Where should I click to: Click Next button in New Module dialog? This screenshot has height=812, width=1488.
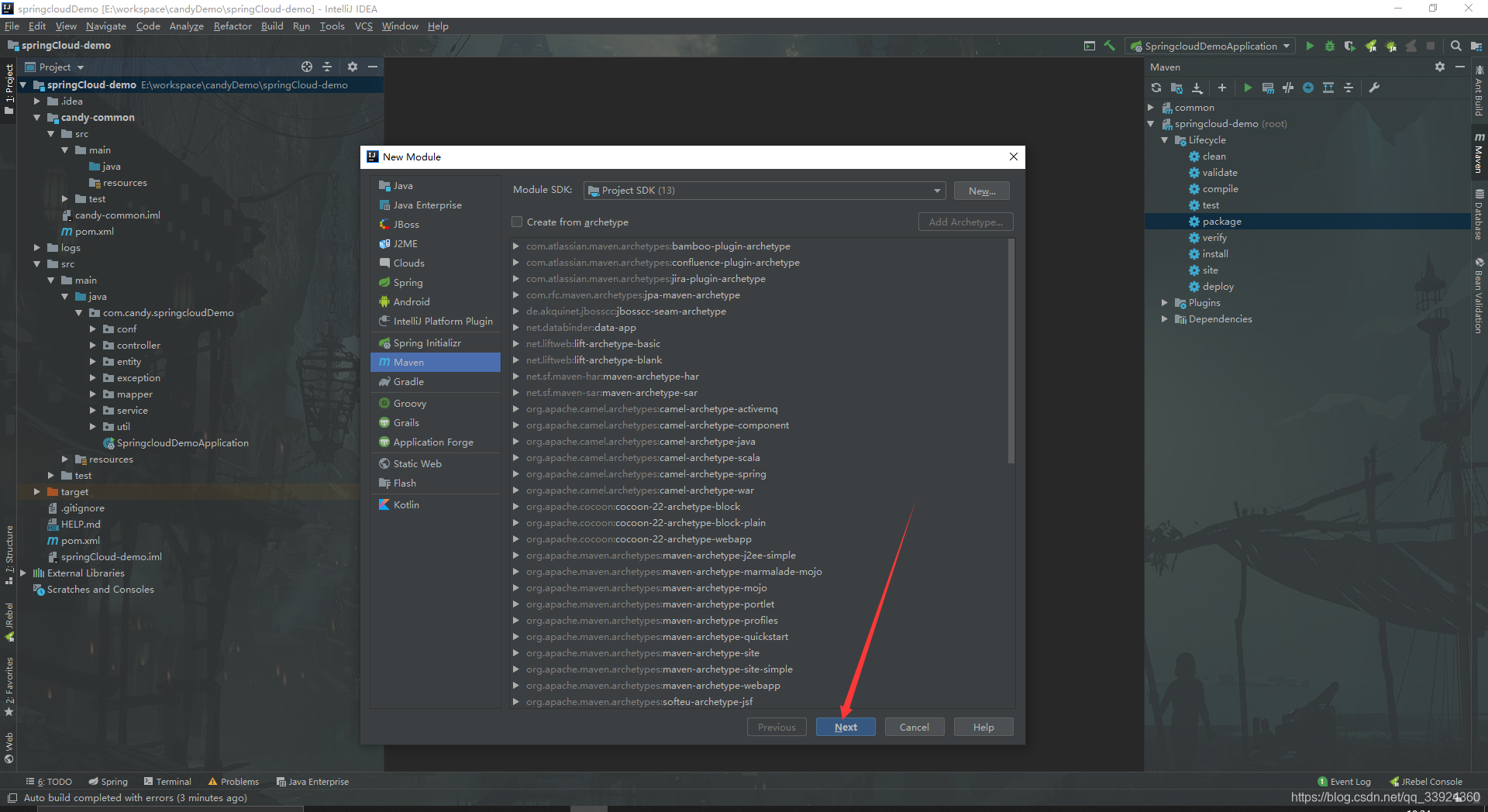click(846, 727)
